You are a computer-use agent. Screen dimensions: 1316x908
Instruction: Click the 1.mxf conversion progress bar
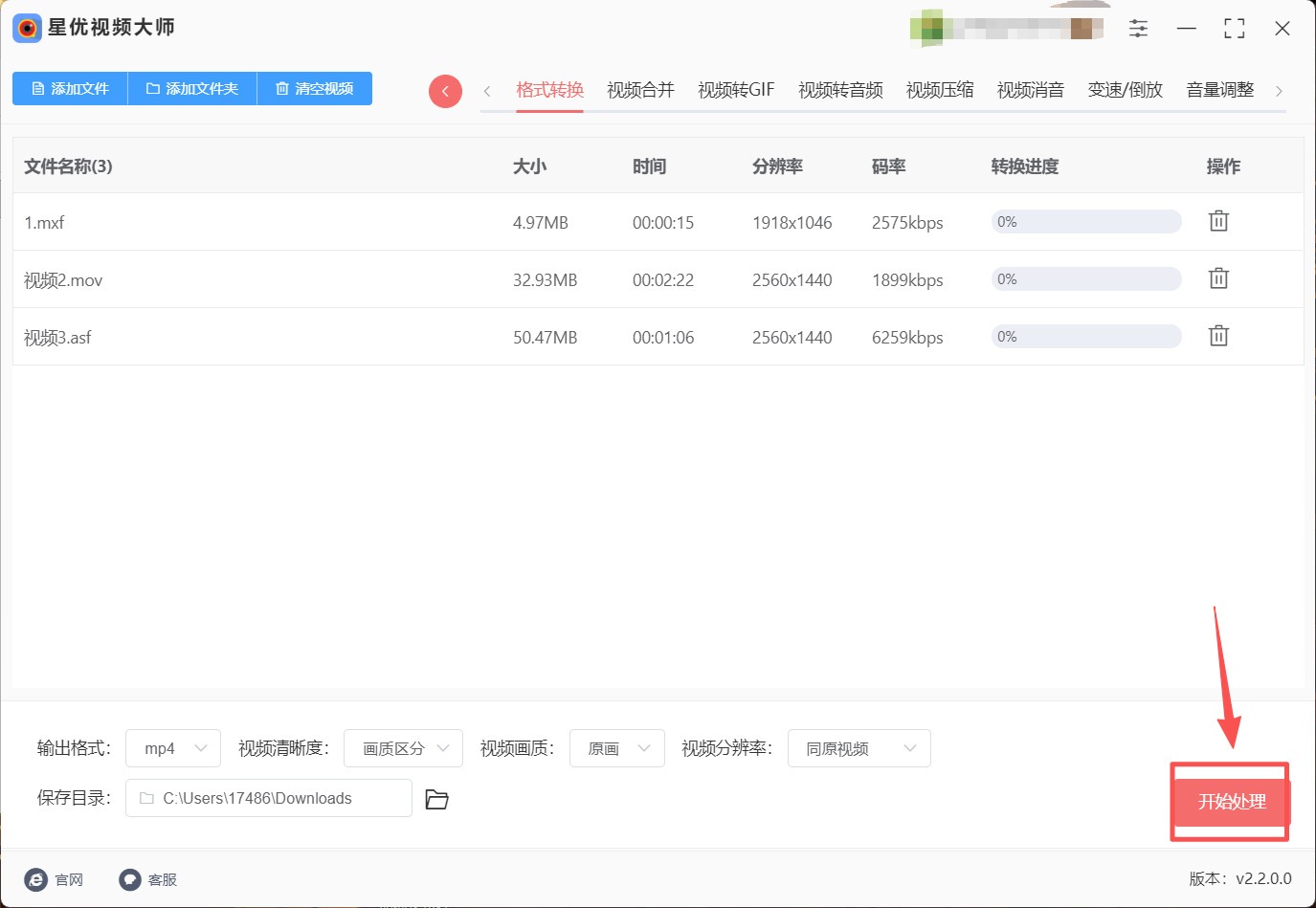pos(1086,222)
